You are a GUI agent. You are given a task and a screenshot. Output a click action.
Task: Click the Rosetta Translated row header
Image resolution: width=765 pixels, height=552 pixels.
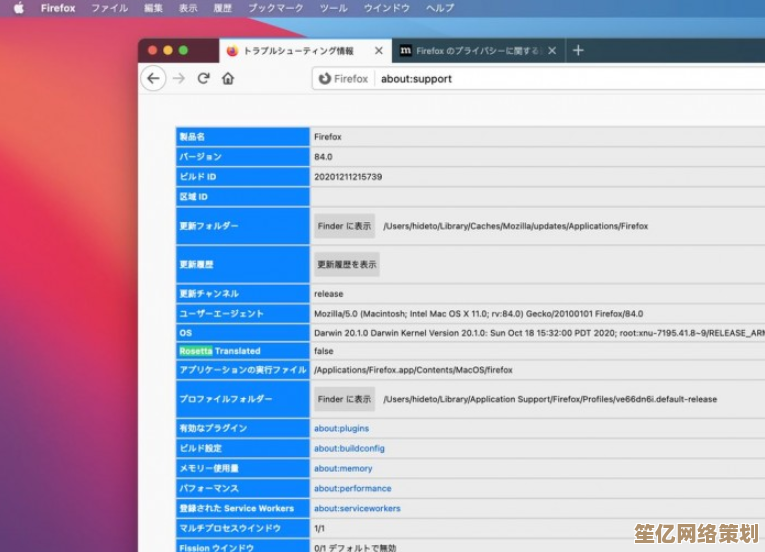[242, 351]
